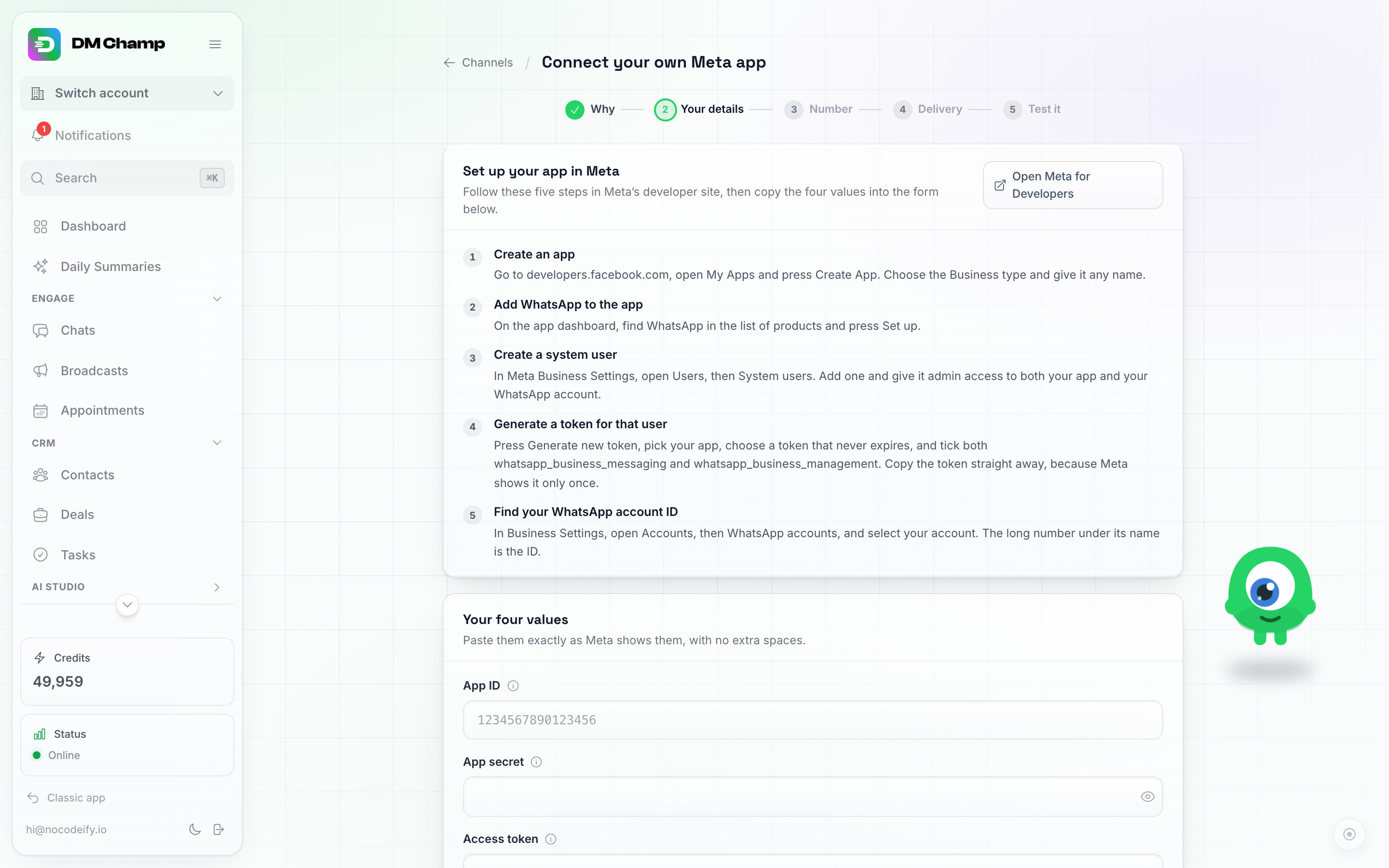Click the Status bar-chart icon
1389x868 pixels.
[40, 734]
